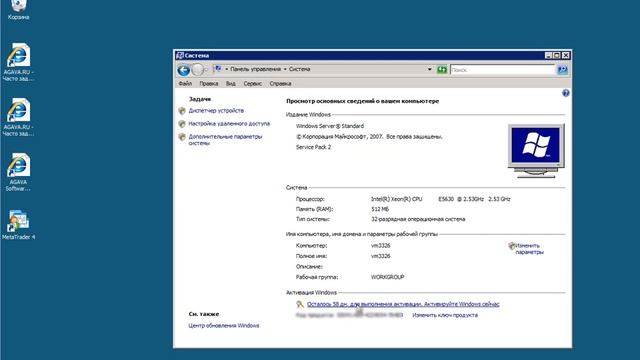Click the search magnifier icon

(562, 70)
